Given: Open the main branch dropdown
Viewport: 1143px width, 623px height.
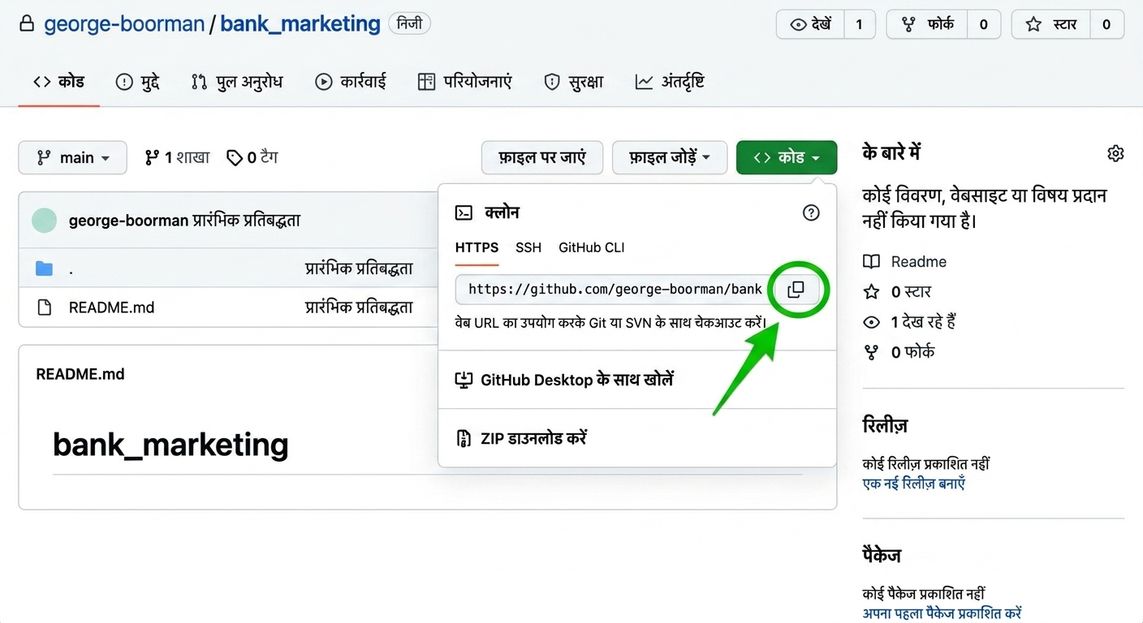Looking at the screenshot, I should (x=73, y=157).
